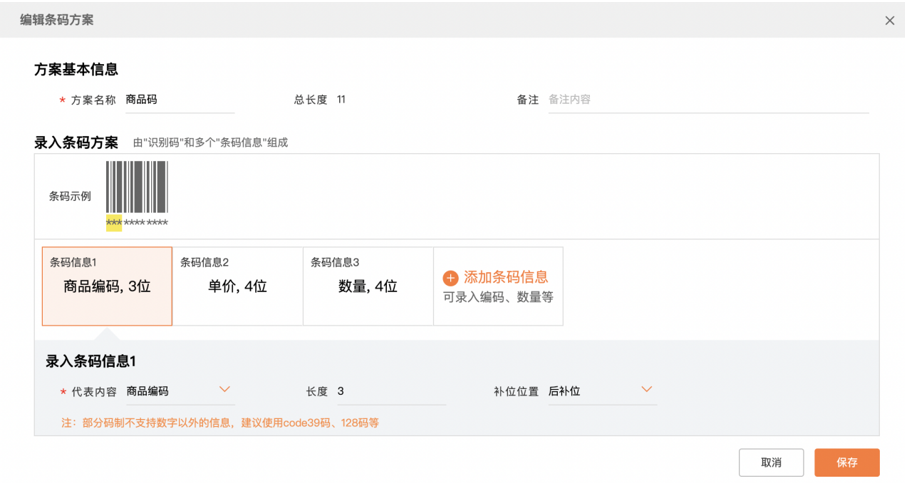Close the 编辑条码方案 dialog
This screenshot has height=483, width=905.
pyautogui.click(x=889, y=21)
